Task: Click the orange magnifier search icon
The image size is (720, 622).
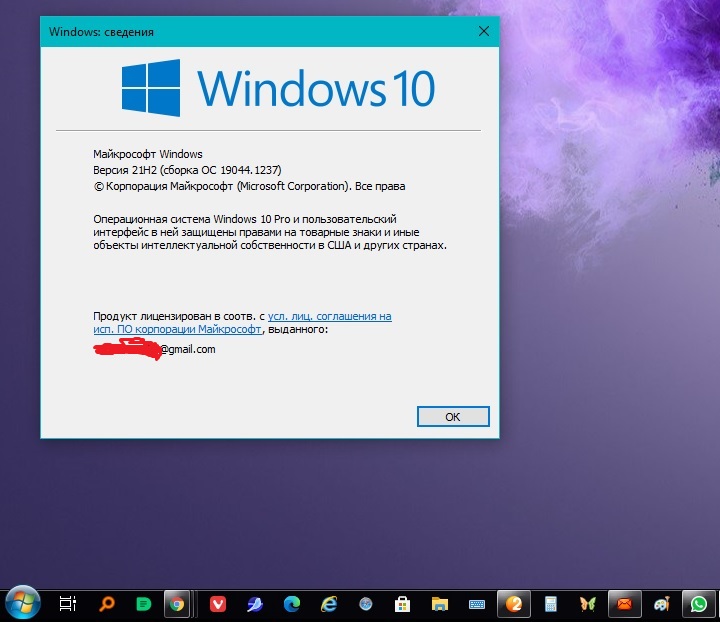Action: (x=107, y=604)
